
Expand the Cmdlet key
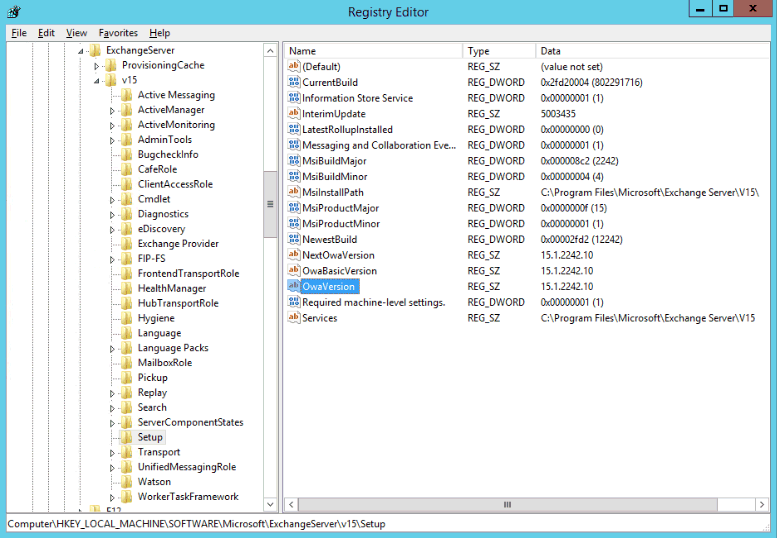(112, 200)
